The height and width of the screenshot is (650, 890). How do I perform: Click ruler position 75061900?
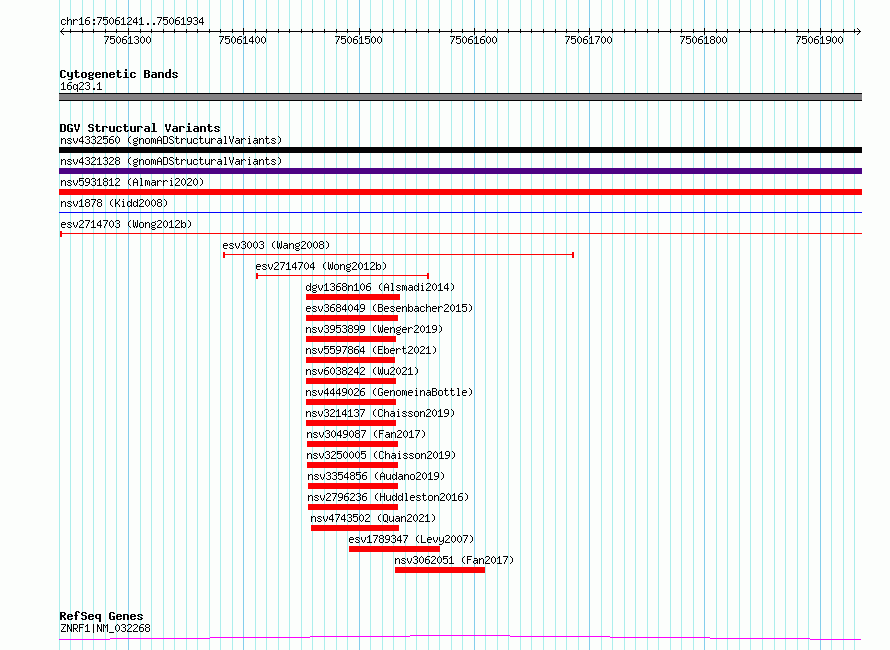pos(819,40)
